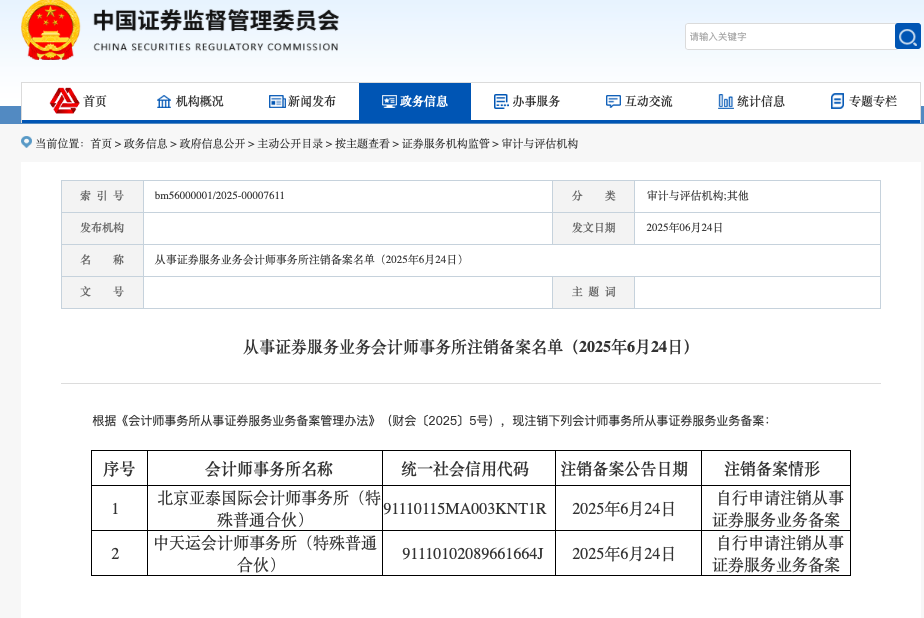Click the home icon beside 首页

tap(65, 101)
